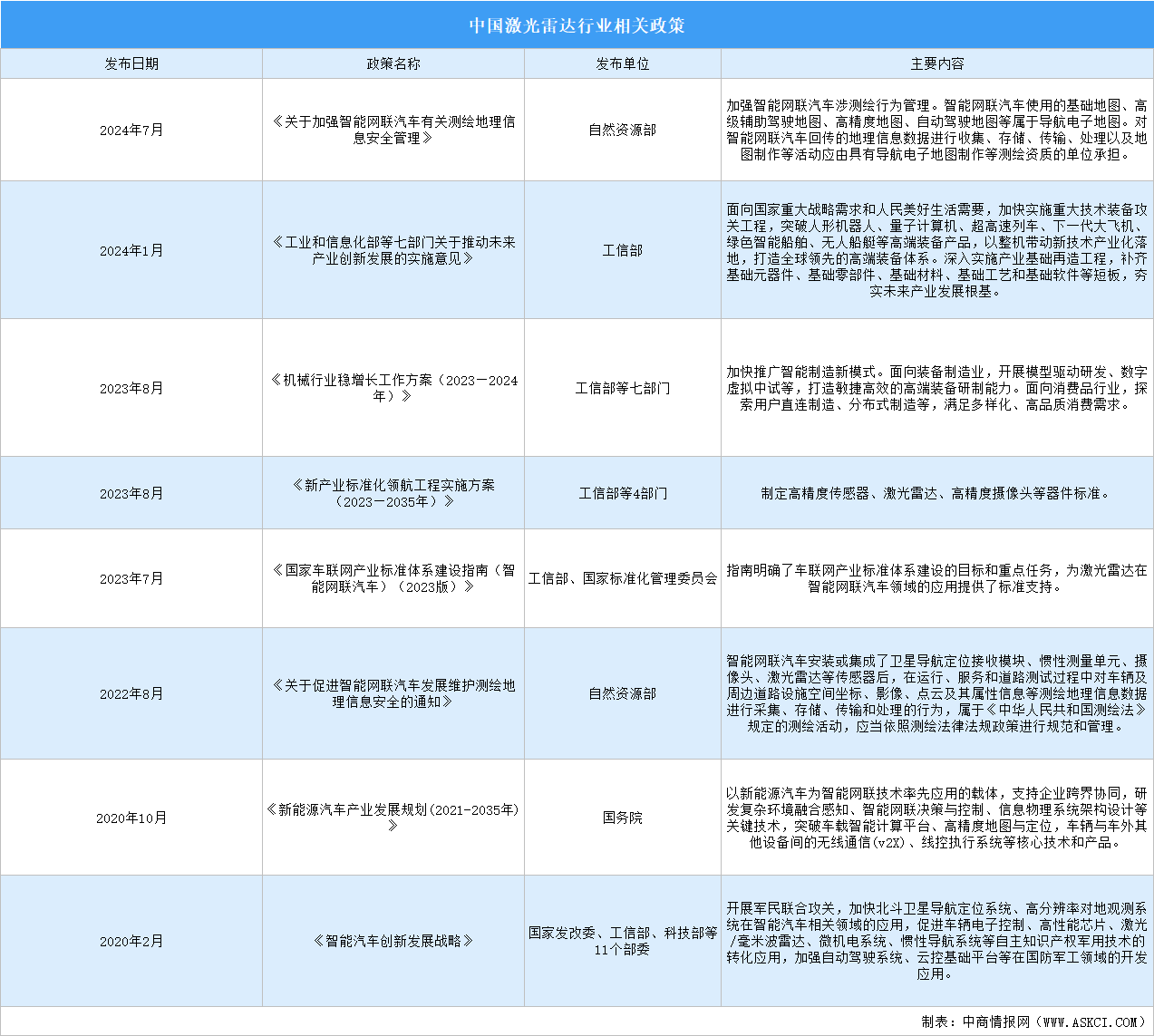Select policy 关于促进智能网联汽车发展维护测绘地理信息安全的通知
The width and height of the screenshot is (1154, 1036).
pyautogui.click(x=393, y=693)
